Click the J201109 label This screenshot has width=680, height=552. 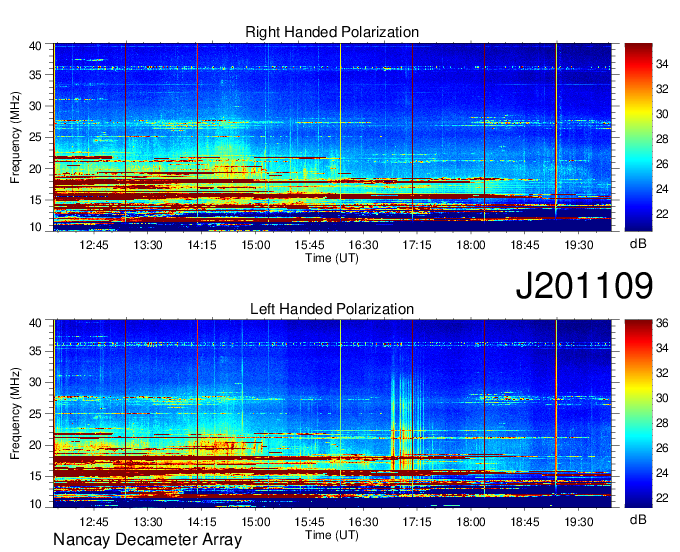point(584,285)
